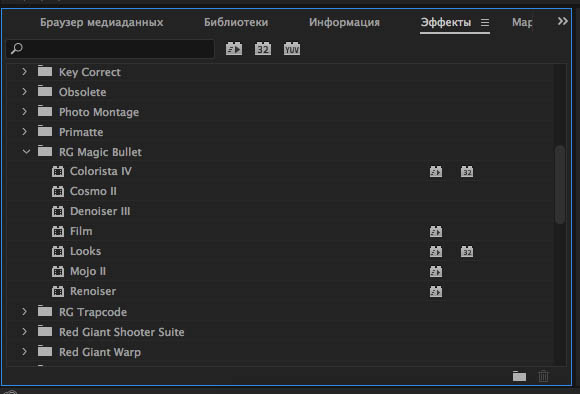This screenshot has height=394, width=580.
Task: Create a new custom bin folder
Action: 519,376
